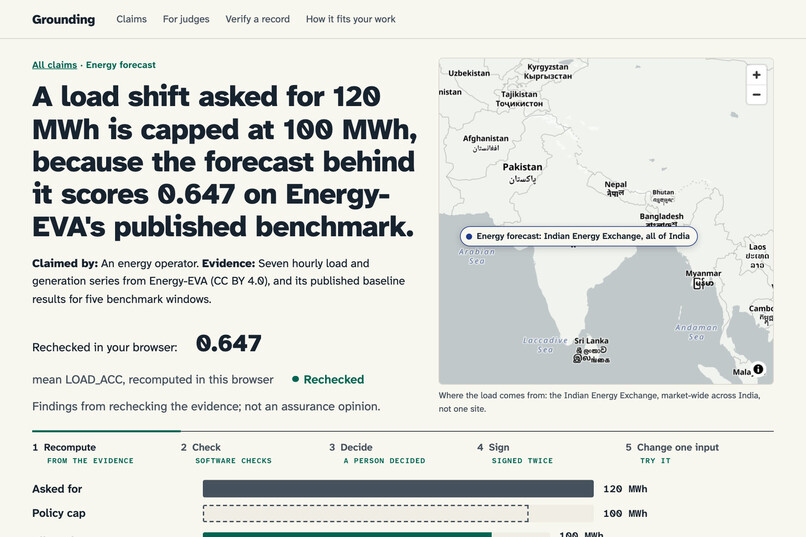This screenshot has width=806, height=537.
Task: Zoom out on the map
Action: click(756, 95)
